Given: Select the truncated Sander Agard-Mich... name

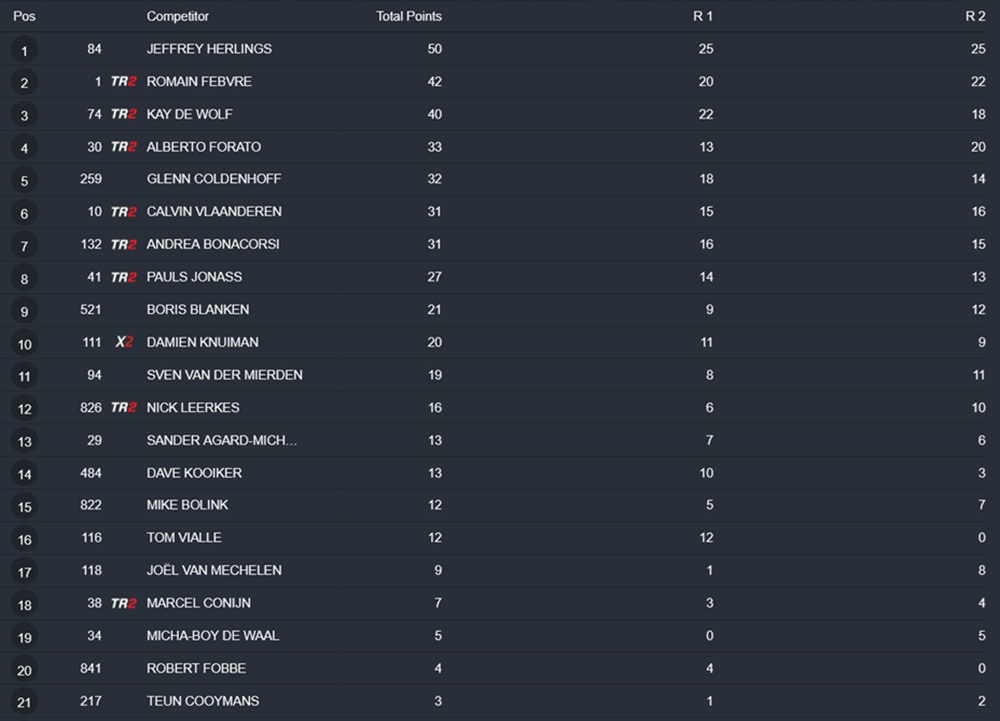Looking at the screenshot, I should (x=222, y=440).
